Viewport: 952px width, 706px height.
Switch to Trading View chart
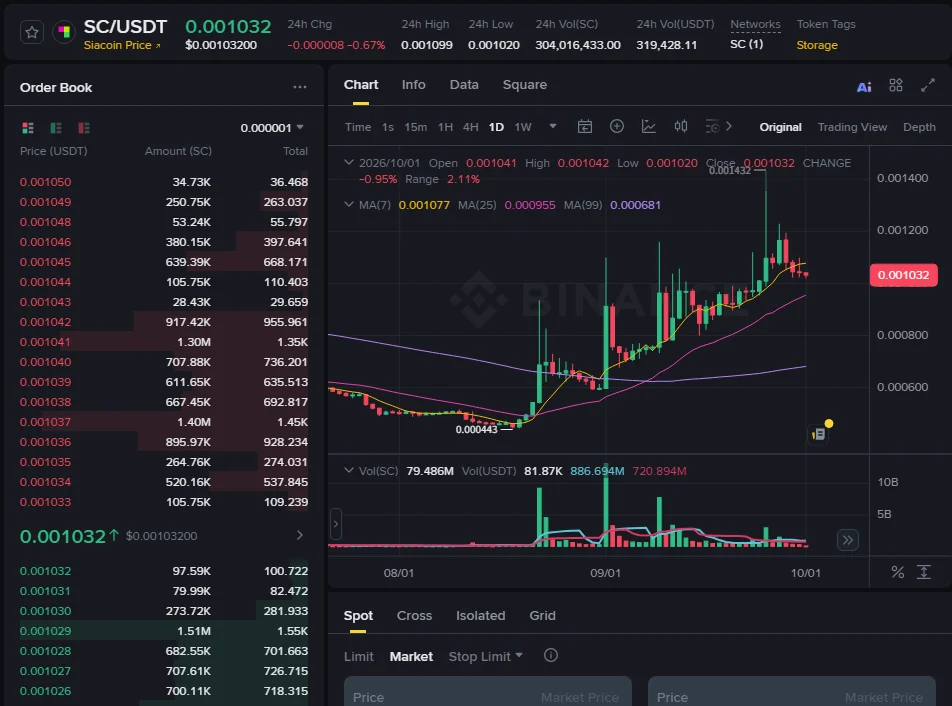852,127
